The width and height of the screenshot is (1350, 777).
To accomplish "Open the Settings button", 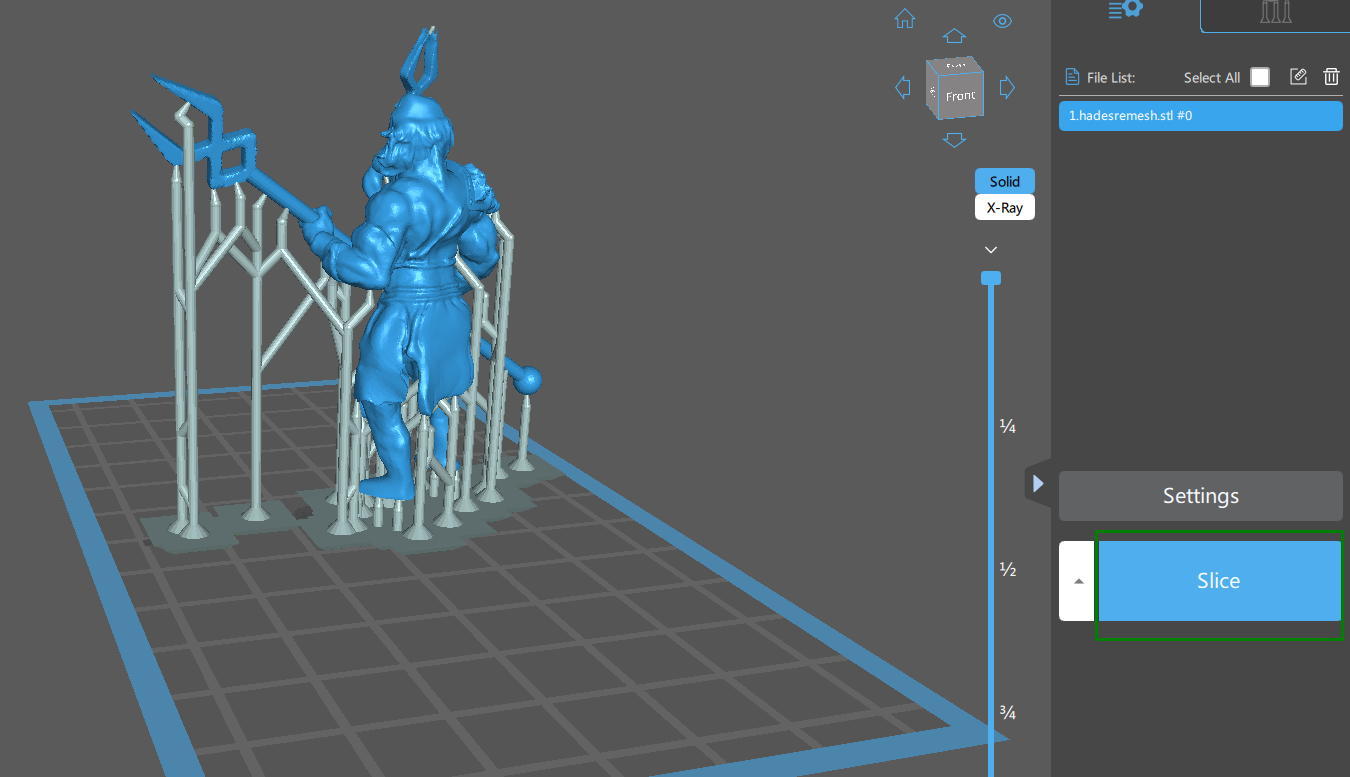I will click(x=1201, y=496).
